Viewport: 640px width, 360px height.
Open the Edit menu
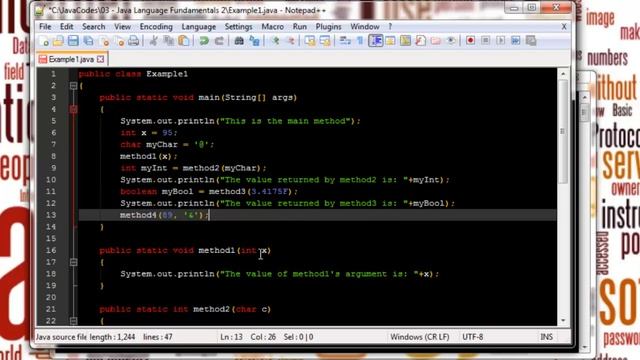66,27
